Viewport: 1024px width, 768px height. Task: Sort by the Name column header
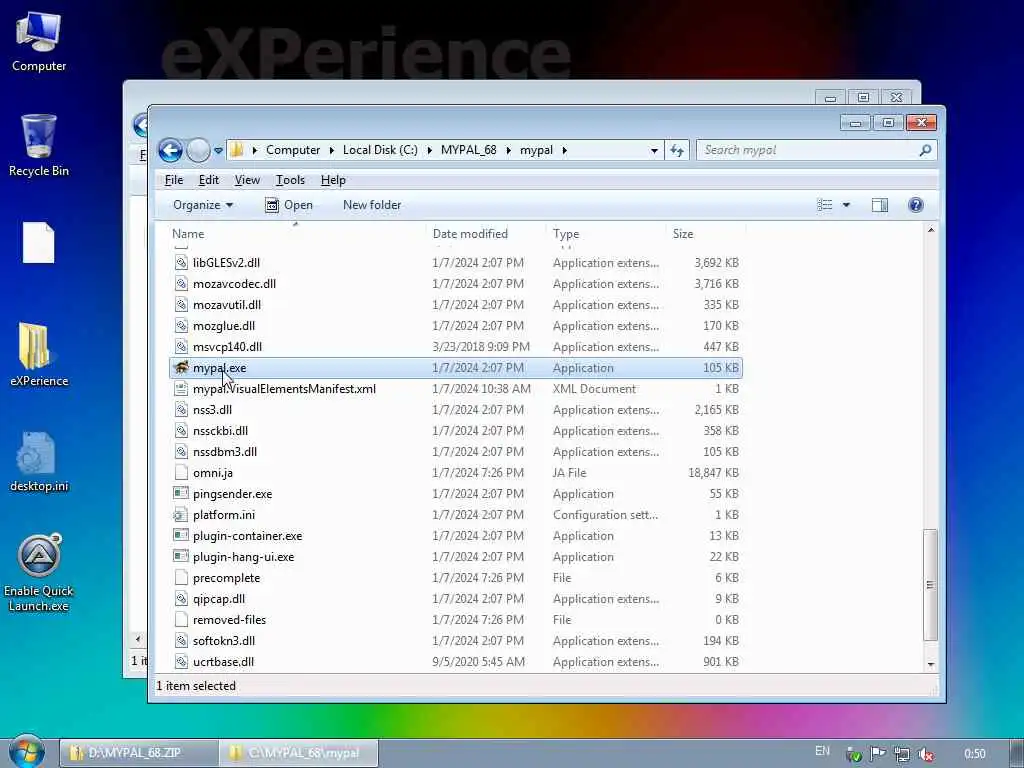(297, 234)
